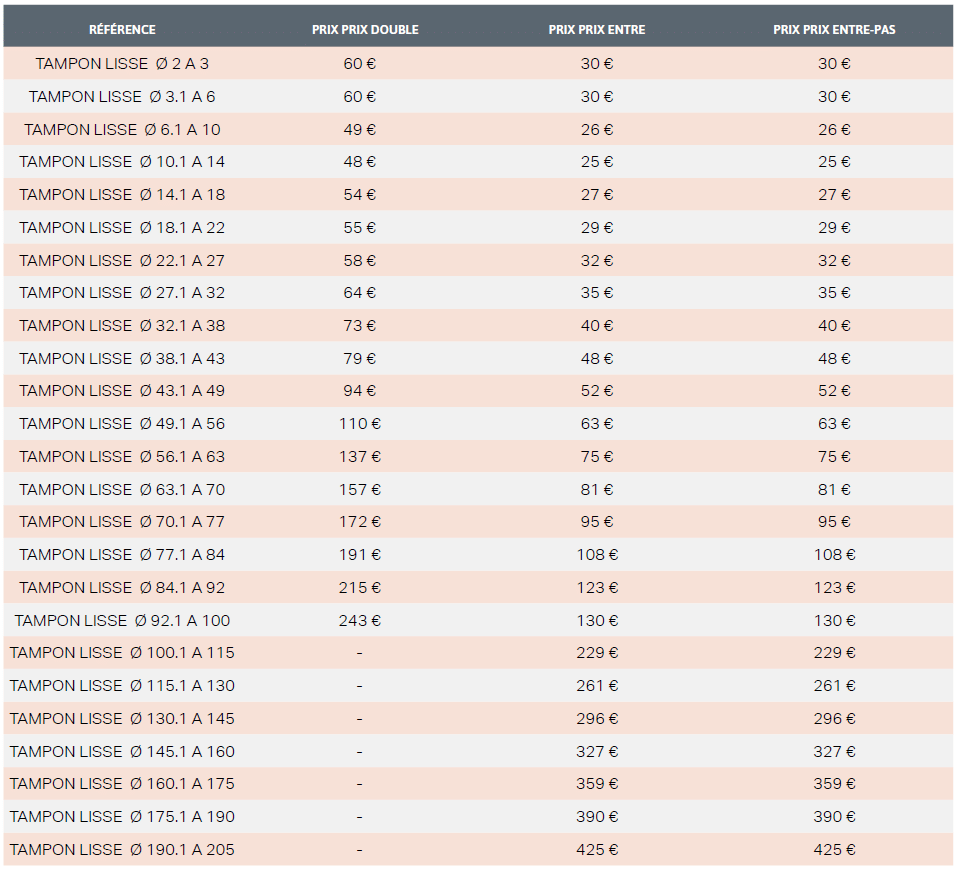This screenshot has width=956, height=869.
Task: Click the RÉFÉRENCE column header
Action: point(122,29)
